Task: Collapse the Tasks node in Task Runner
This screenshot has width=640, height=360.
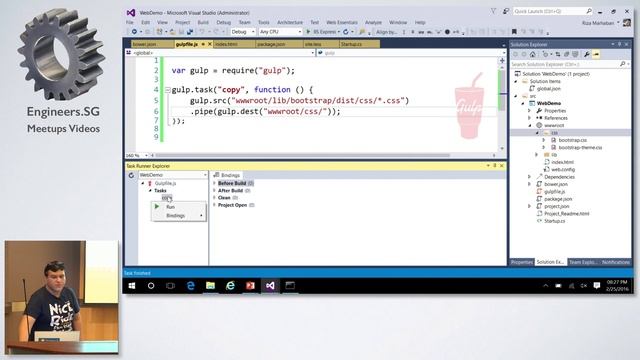Action: point(150,191)
